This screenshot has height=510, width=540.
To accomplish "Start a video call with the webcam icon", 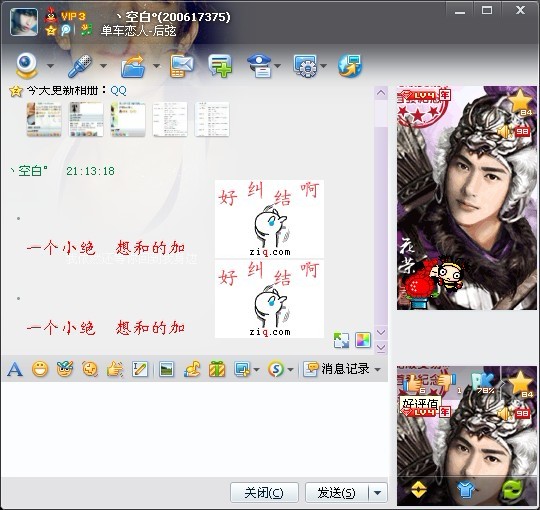I will click(x=27, y=65).
